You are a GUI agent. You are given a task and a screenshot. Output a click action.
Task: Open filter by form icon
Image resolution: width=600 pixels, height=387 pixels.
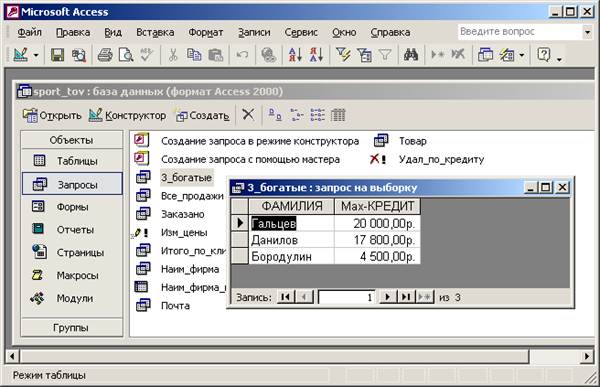click(364, 55)
